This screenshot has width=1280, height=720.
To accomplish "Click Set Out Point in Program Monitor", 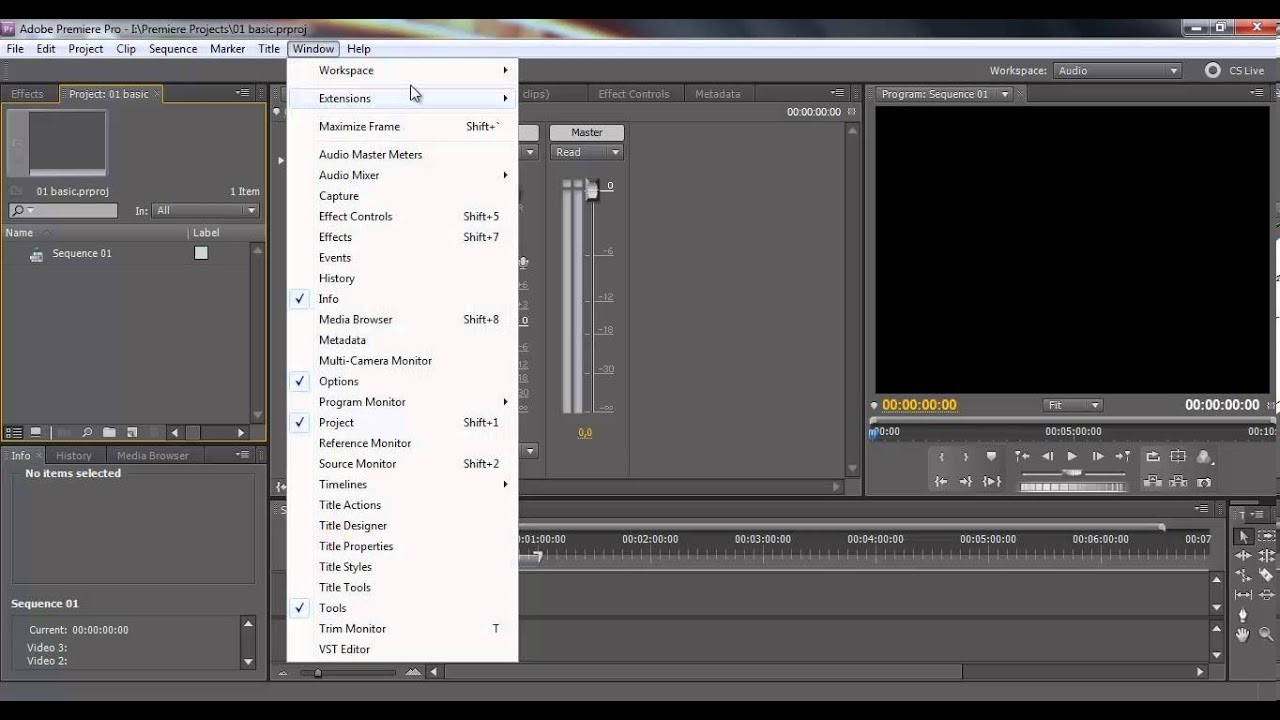I will 966,457.
